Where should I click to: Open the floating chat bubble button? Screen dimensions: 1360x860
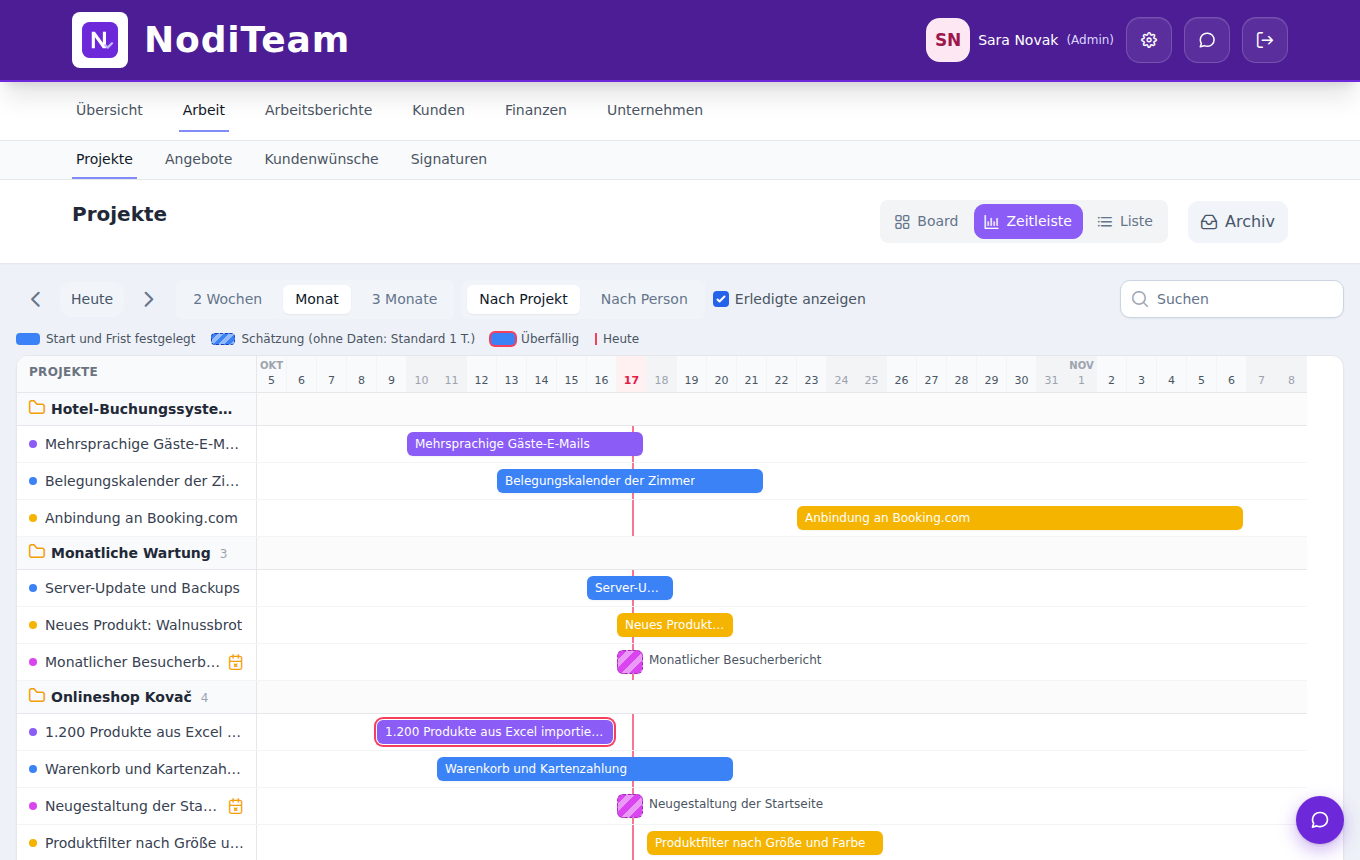(1320, 820)
